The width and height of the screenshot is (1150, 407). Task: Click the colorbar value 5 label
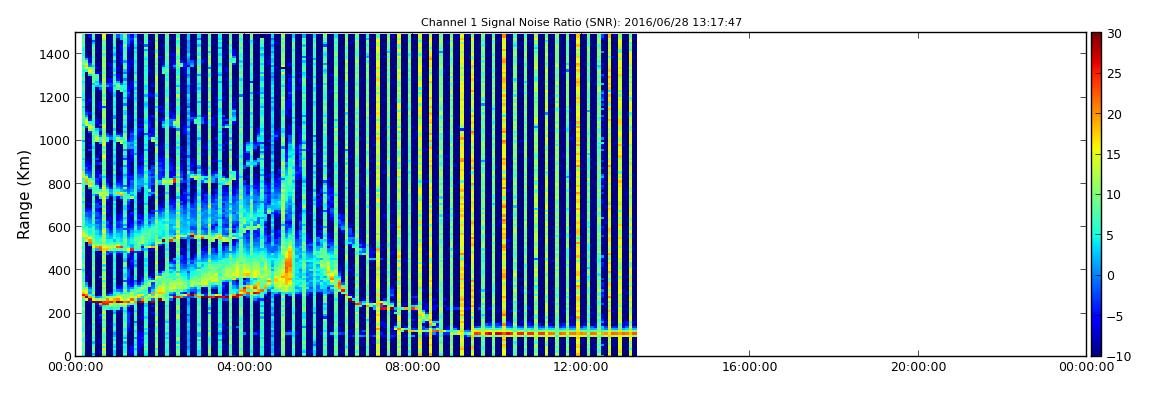1110,235
